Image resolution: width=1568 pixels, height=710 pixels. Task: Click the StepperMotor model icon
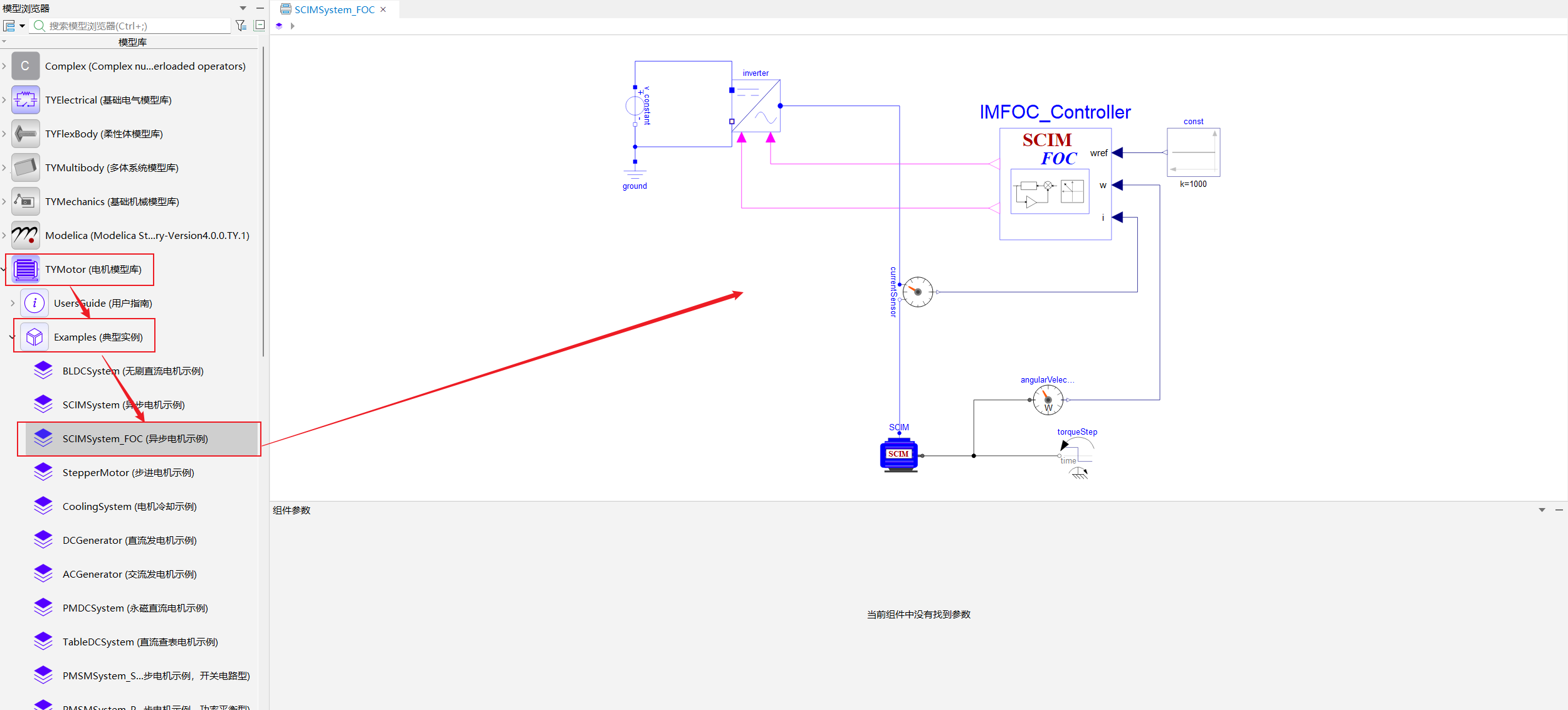pos(43,472)
